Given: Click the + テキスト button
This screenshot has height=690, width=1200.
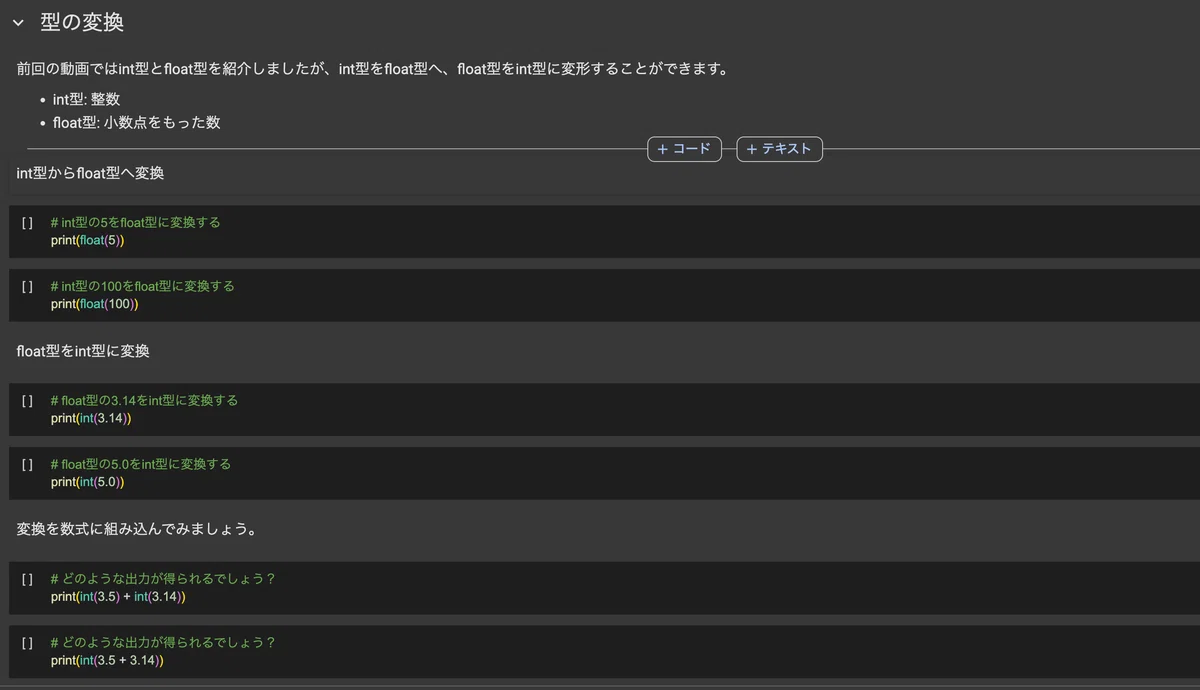Looking at the screenshot, I should point(780,149).
